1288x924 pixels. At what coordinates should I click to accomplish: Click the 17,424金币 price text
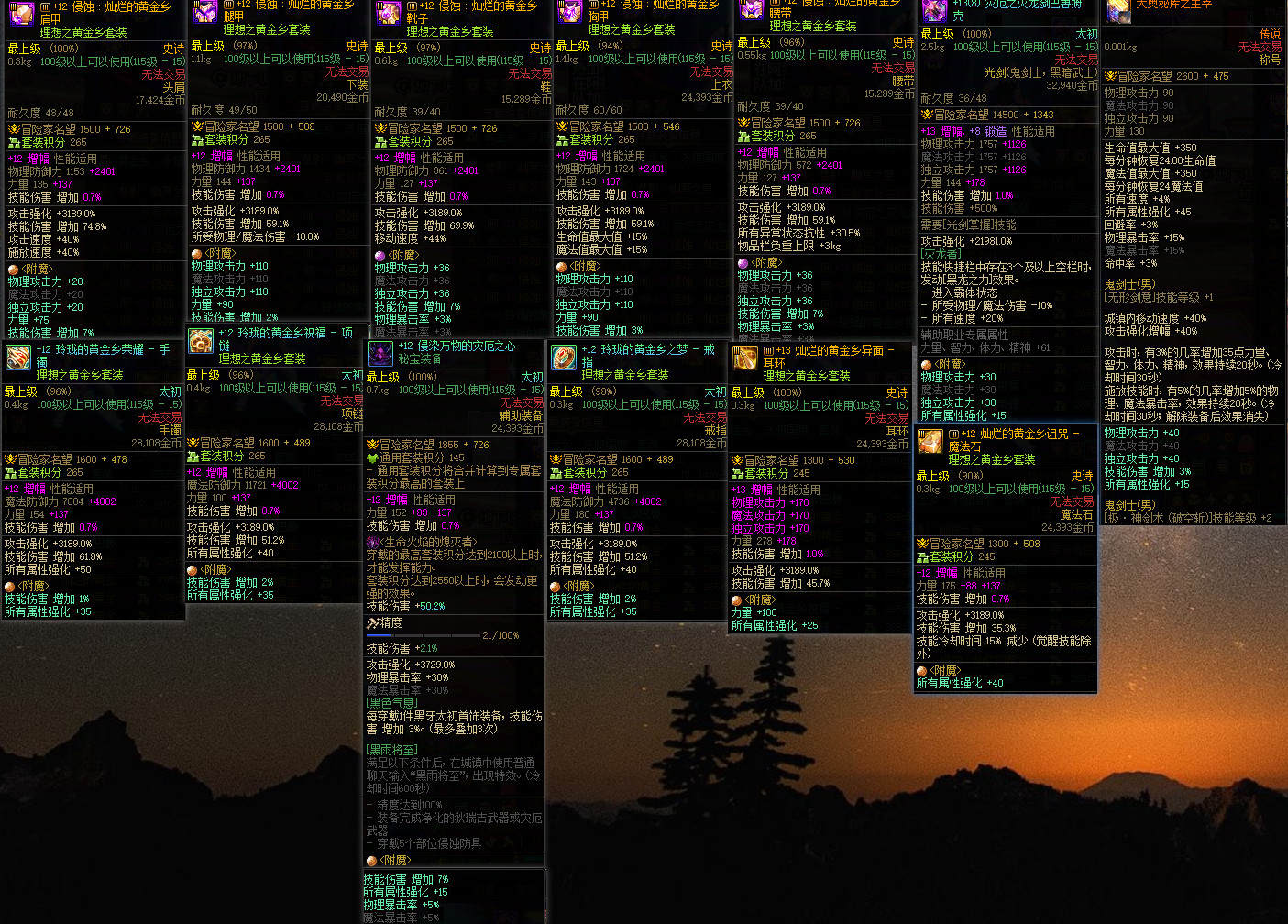tap(160, 101)
